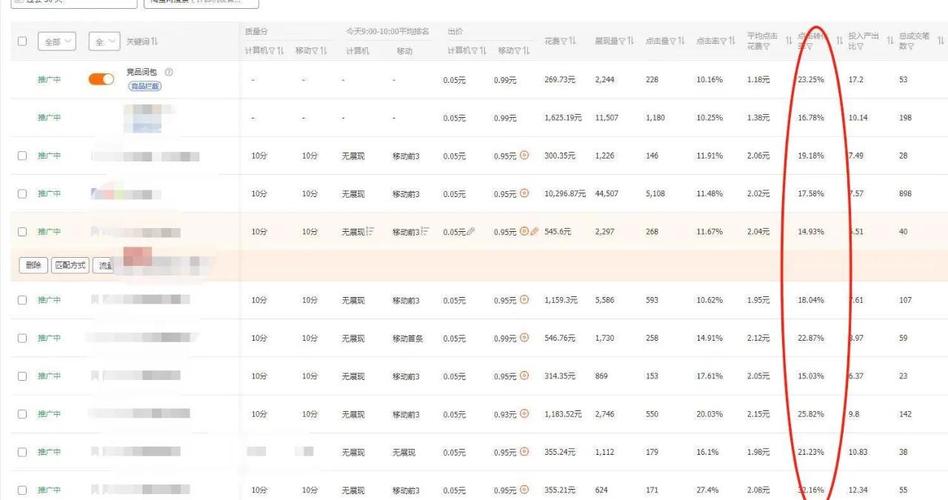Viewport: 948px width, 500px height.
Task: Click orange circle icon in the 355.24元 row
Action: click(524, 452)
